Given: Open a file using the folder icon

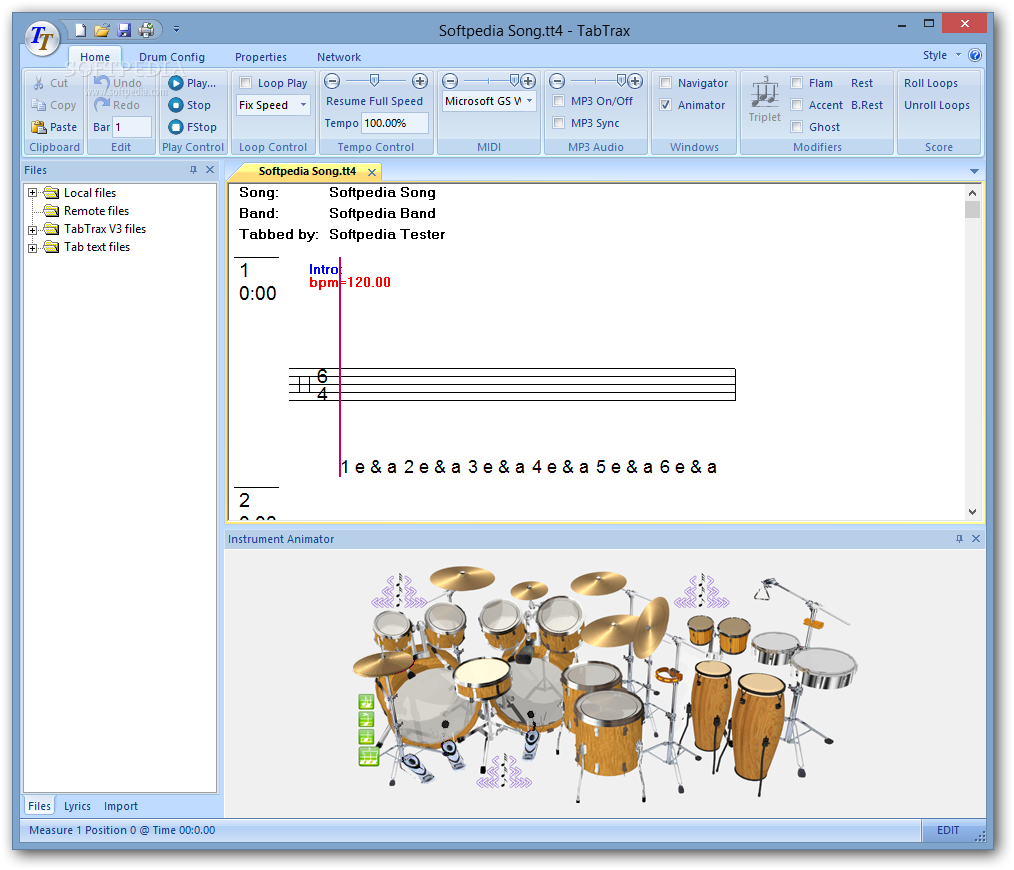Looking at the screenshot, I should [102, 30].
